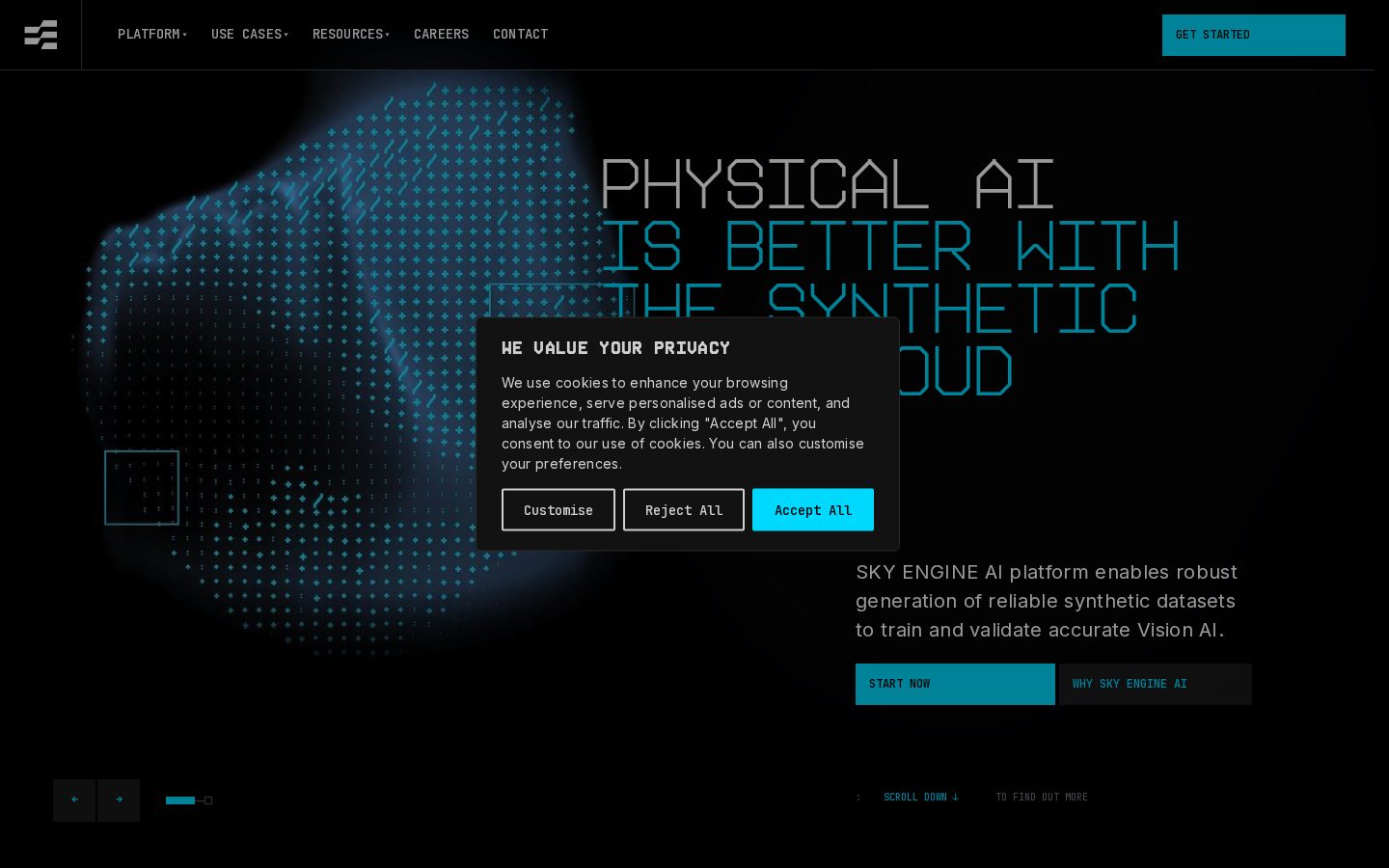Open Why SKY ENGINE AI link
The image size is (1389, 868).
pos(1156,684)
